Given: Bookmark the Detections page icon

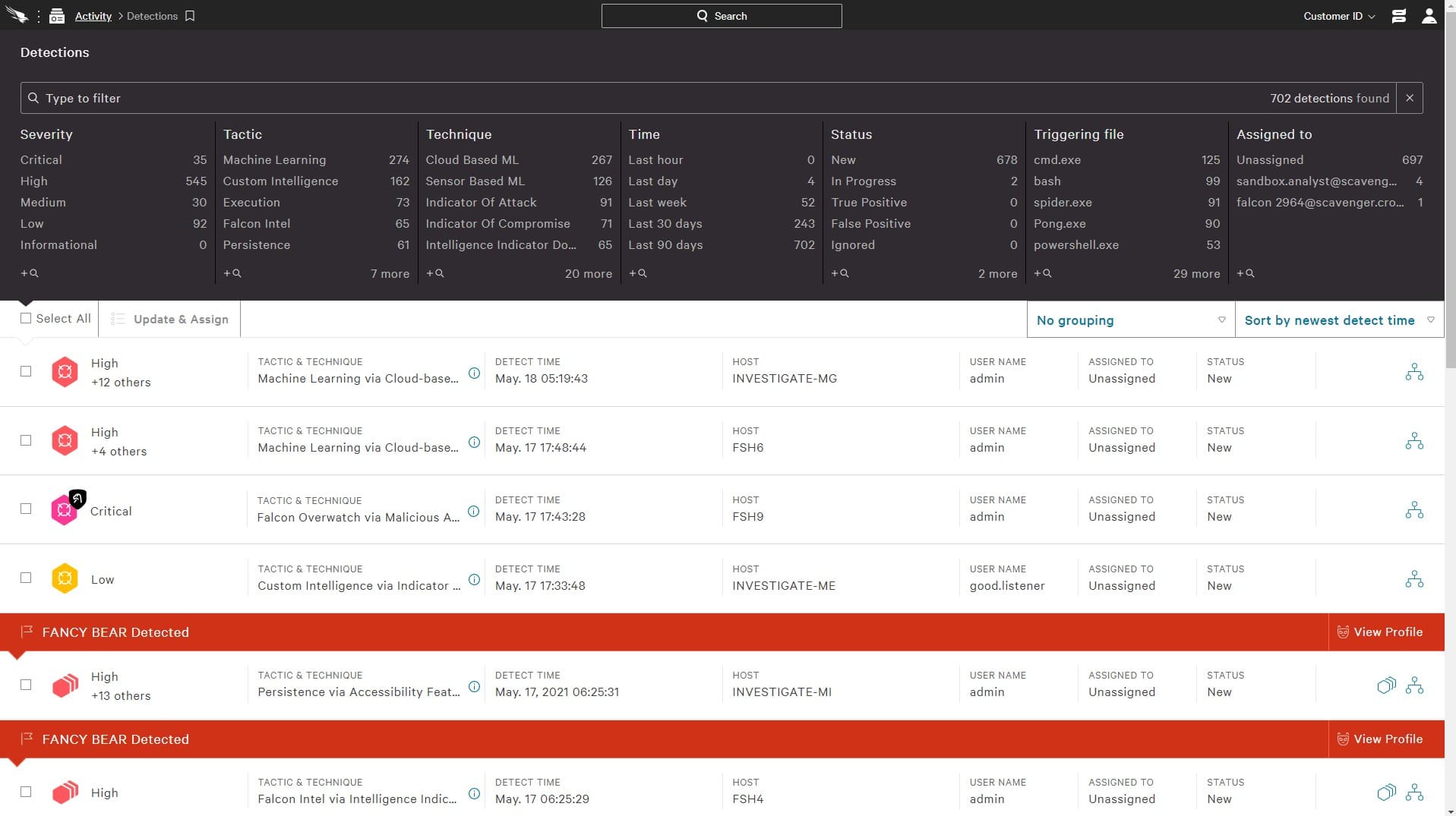Looking at the screenshot, I should point(190,16).
